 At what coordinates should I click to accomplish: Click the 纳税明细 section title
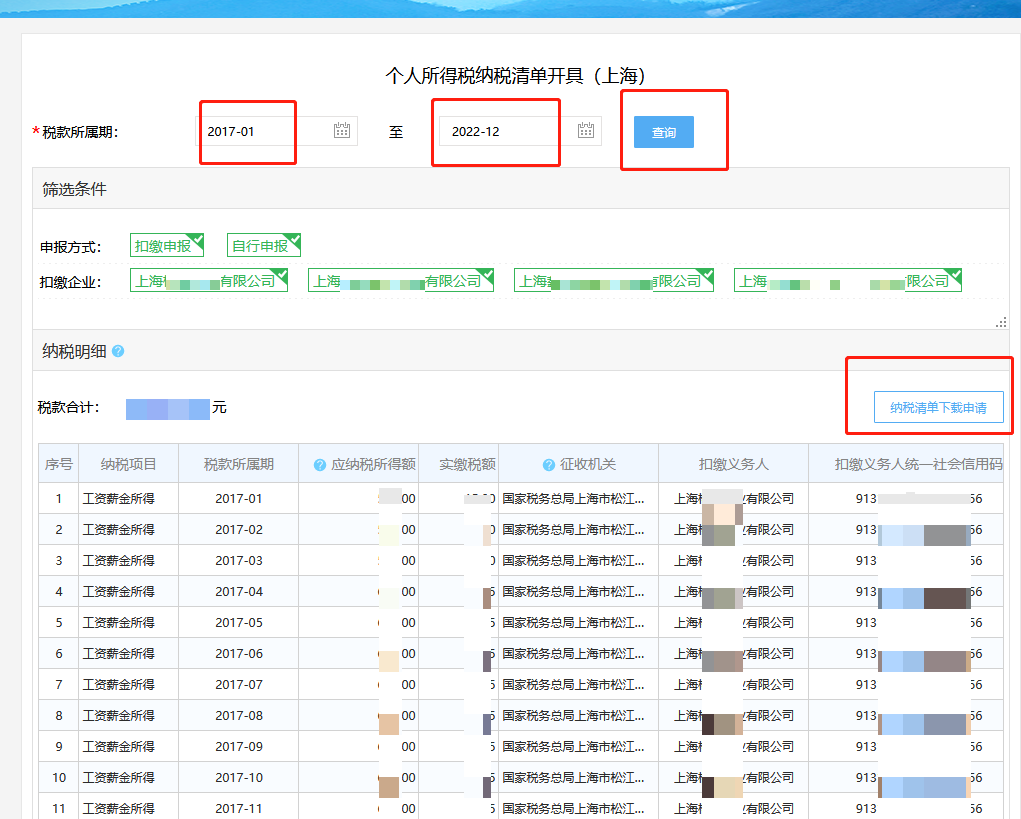coord(74,352)
